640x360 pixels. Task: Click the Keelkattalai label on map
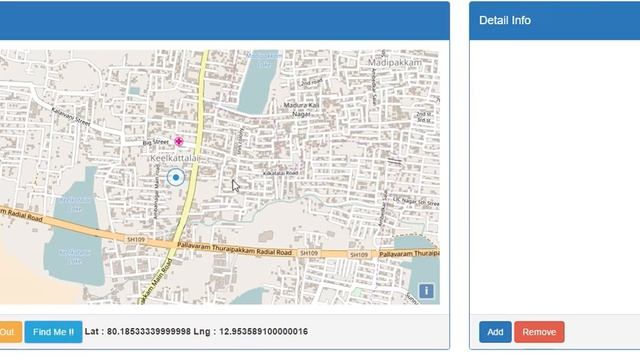click(175, 158)
